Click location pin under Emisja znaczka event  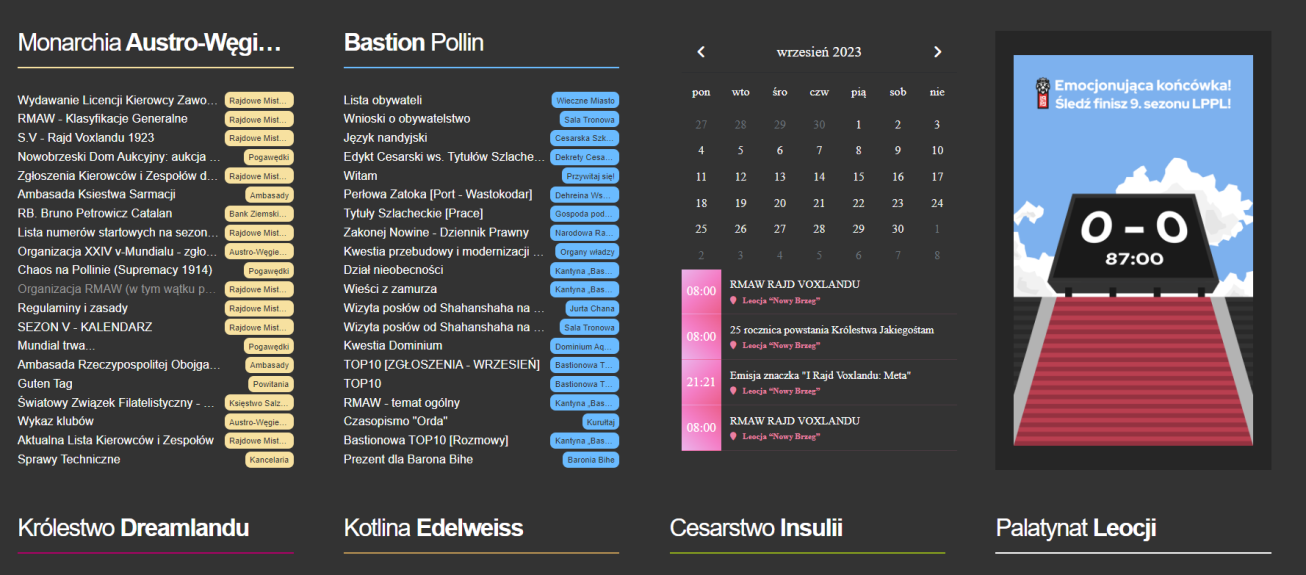pos(734,391)
